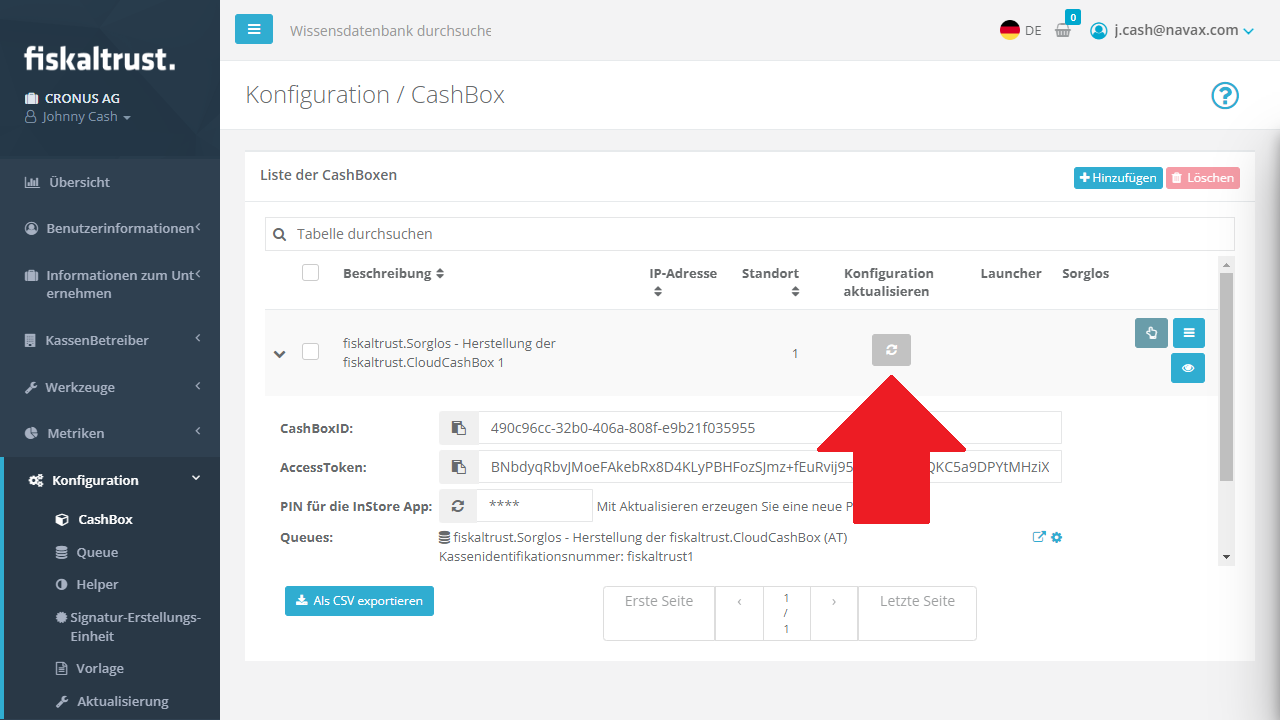Toggle the hamburger sidebar menu button

pyautogui.click(x=254, y=29)
